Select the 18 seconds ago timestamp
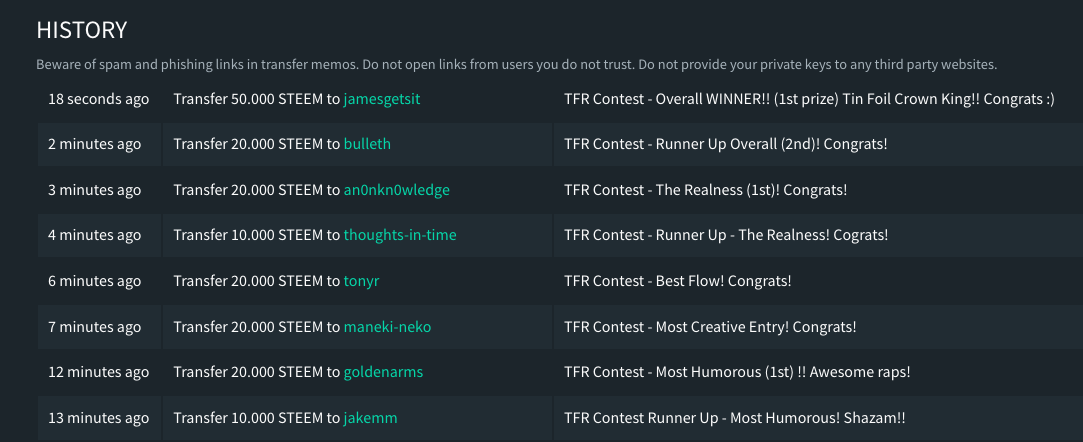The width and height of the screenshot is (1083, 442). tap(99, 99)
